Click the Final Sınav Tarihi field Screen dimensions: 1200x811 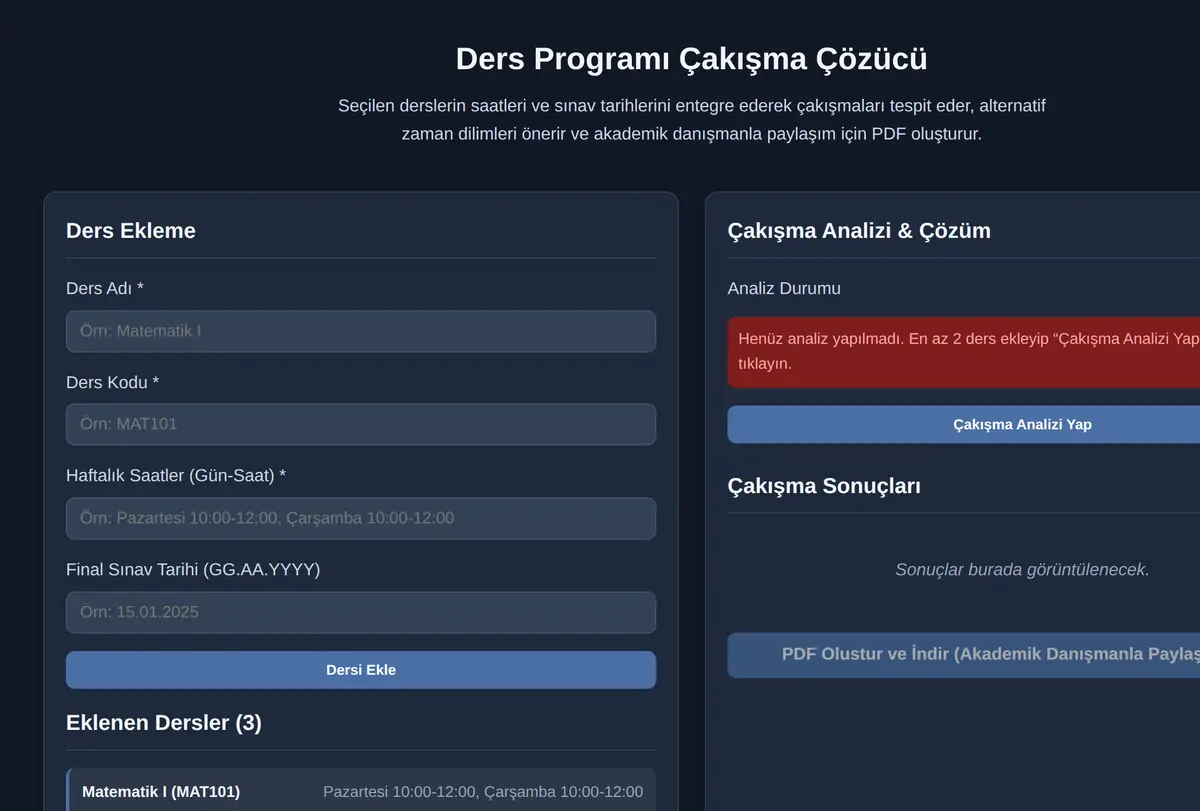(x=361, y=612)
